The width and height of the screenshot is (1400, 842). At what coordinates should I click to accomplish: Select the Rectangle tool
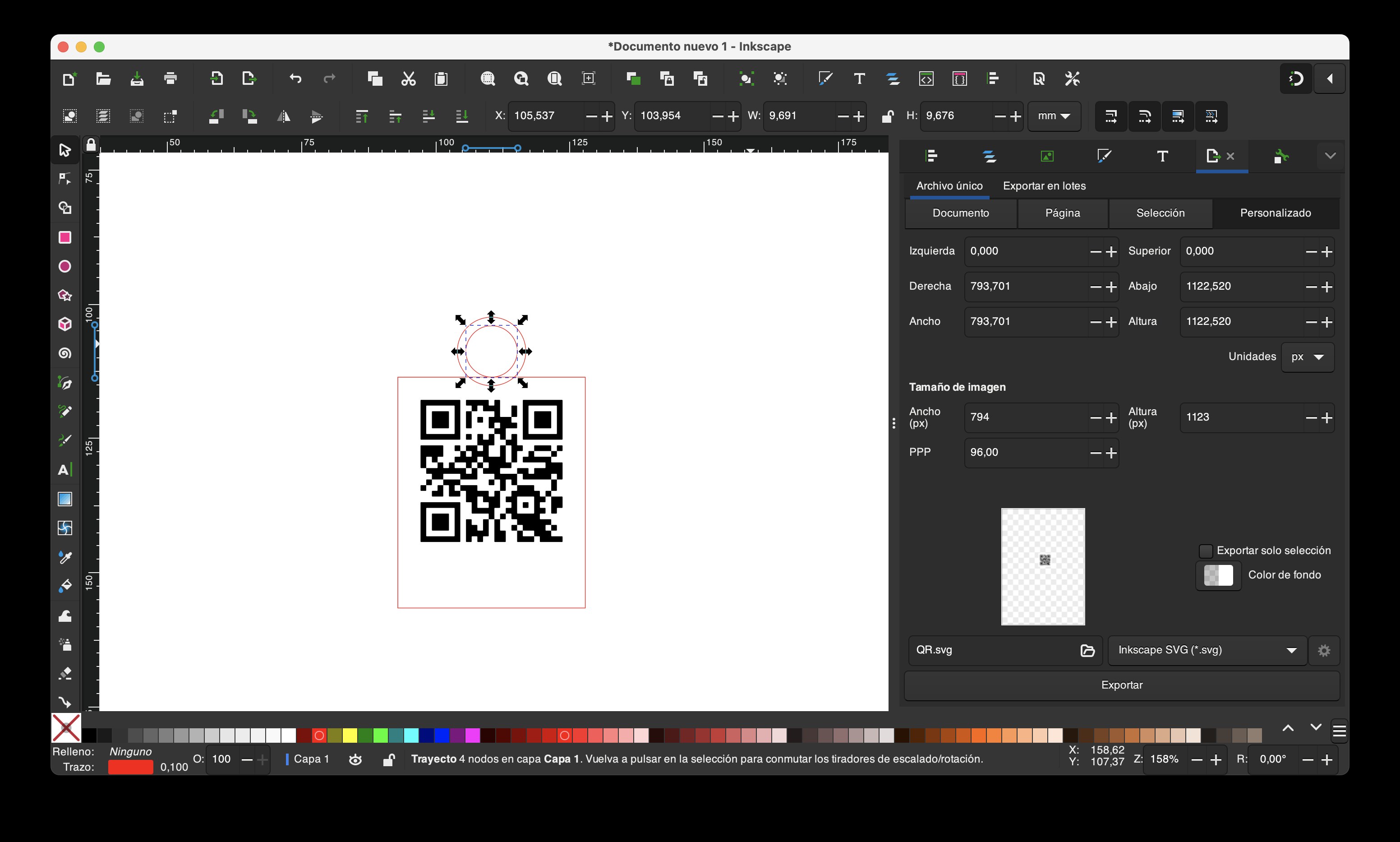pyautogui.click(x=64, y=237)
